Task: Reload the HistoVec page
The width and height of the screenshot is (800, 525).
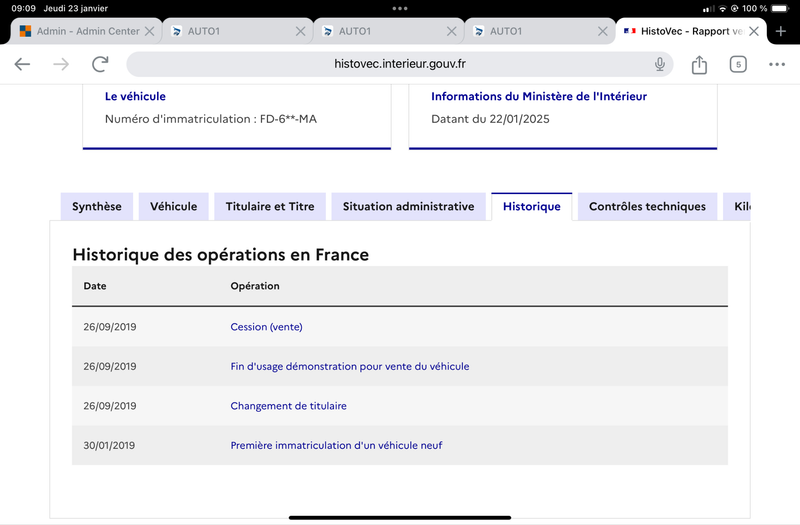Action: pyautogui.click(x=100, y=64)
